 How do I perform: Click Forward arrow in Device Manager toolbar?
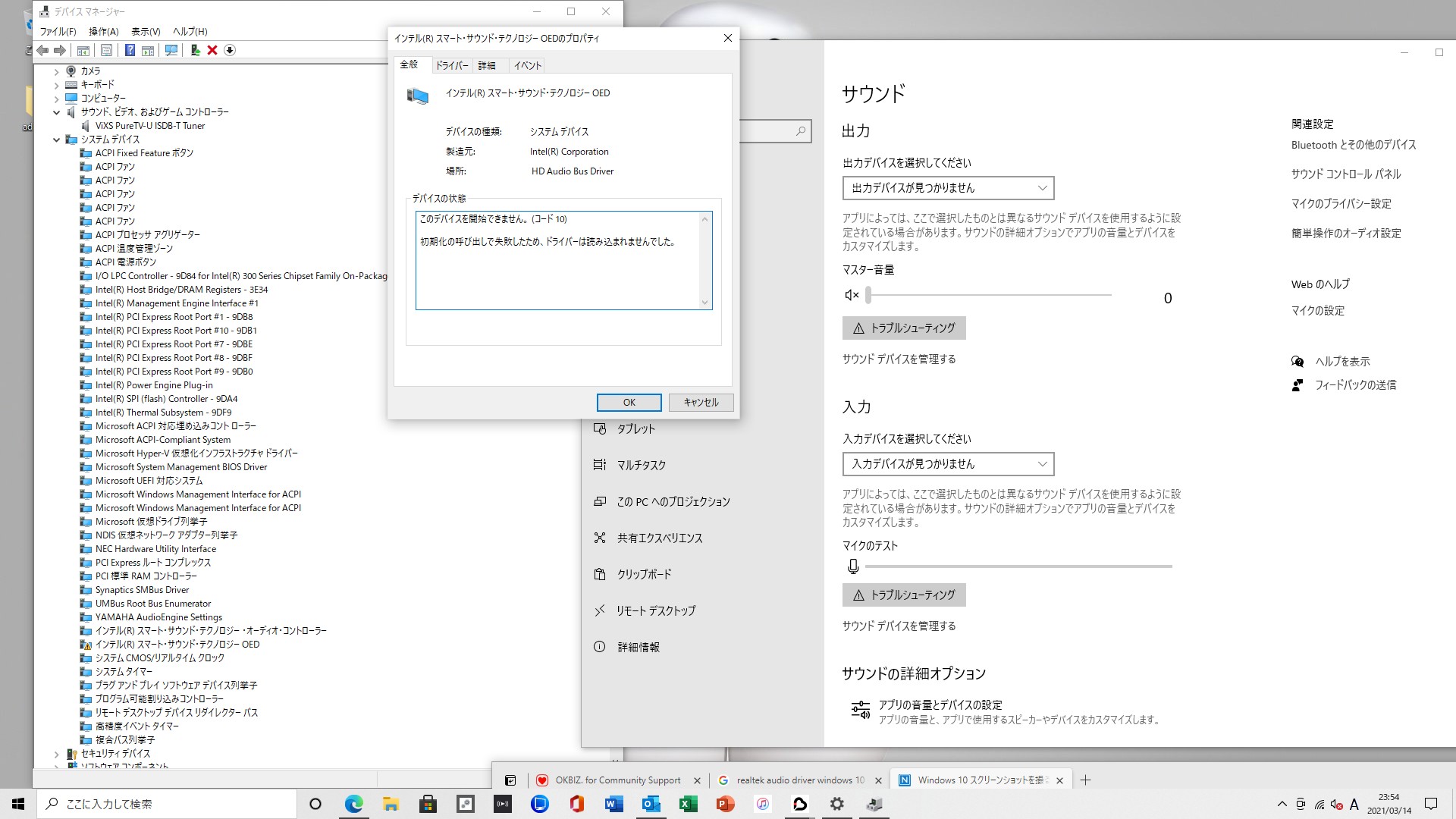[60, 50]
